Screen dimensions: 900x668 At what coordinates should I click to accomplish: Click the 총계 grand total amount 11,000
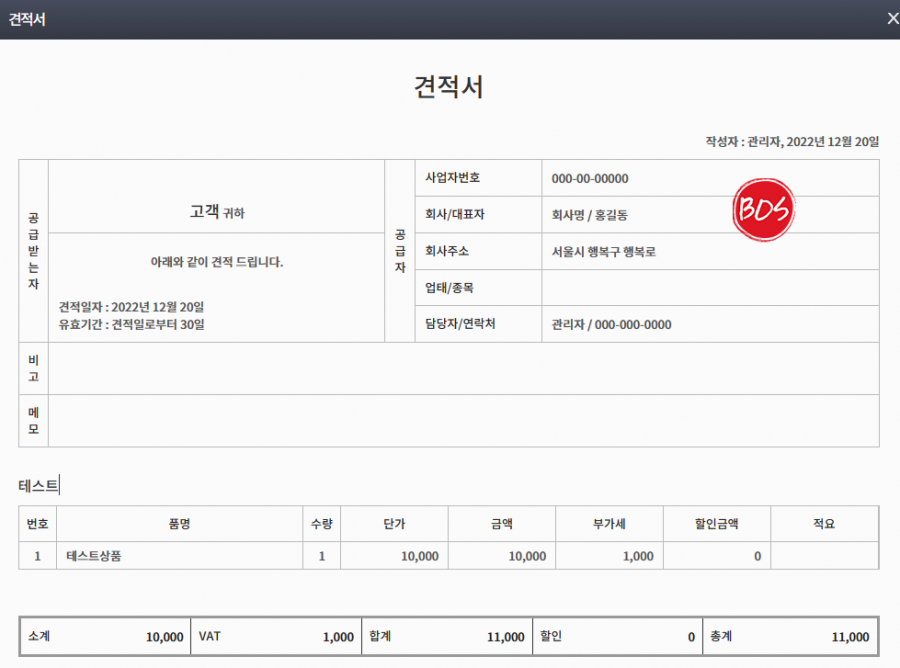[849, 637]
